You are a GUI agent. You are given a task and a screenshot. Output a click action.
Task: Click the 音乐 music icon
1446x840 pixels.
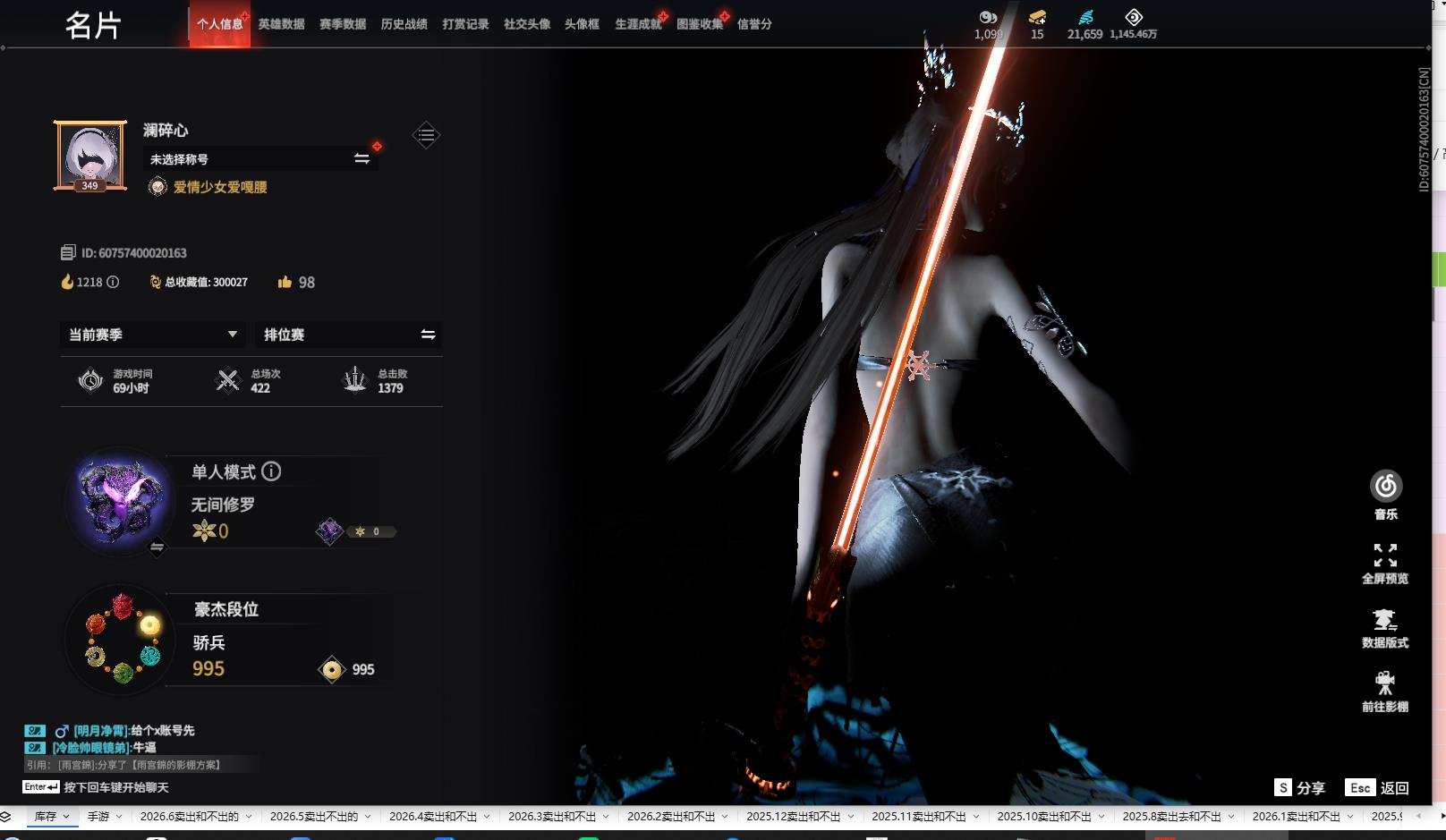1386,486
